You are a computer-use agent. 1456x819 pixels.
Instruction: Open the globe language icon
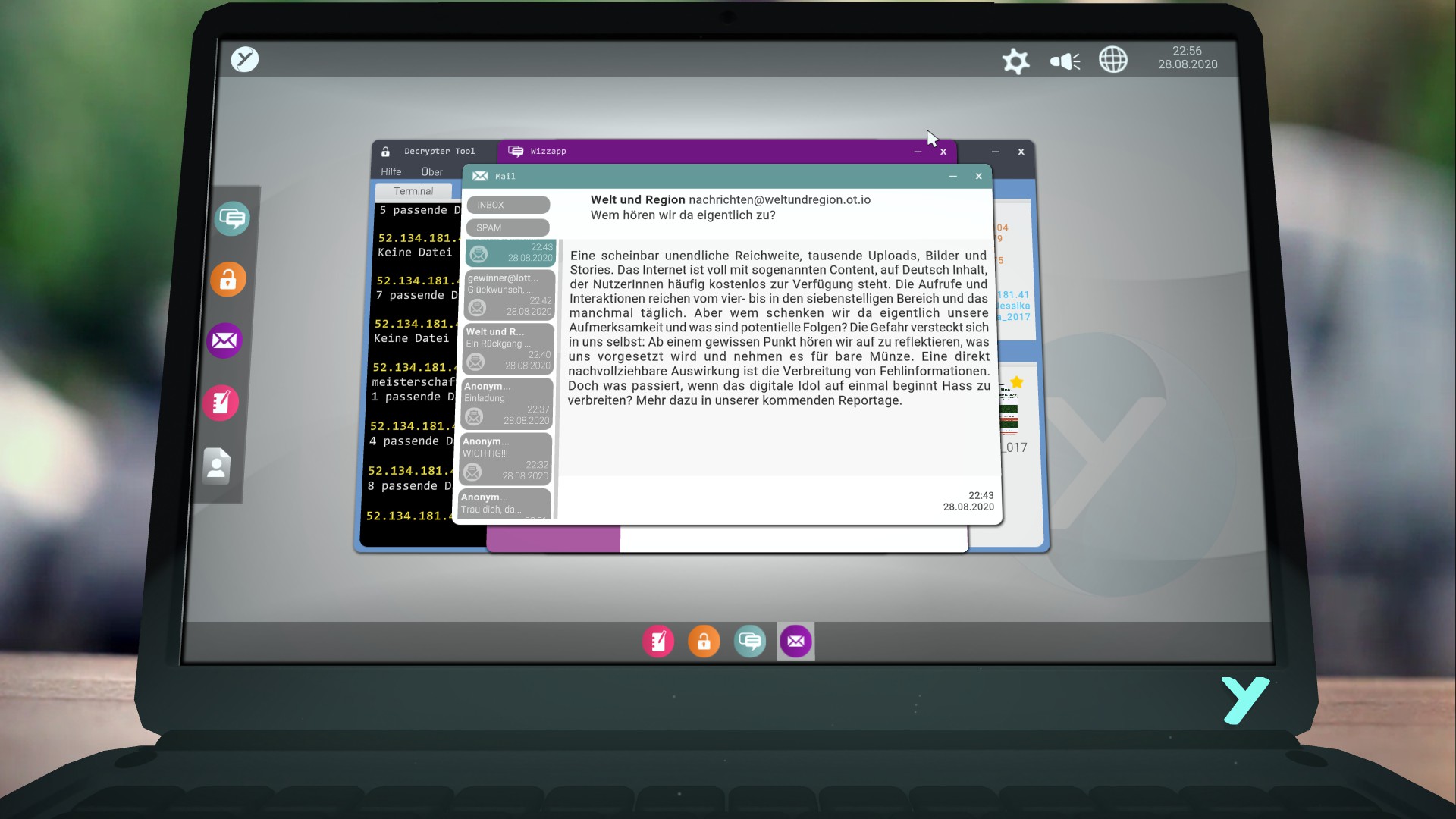tap(1112, 60)
